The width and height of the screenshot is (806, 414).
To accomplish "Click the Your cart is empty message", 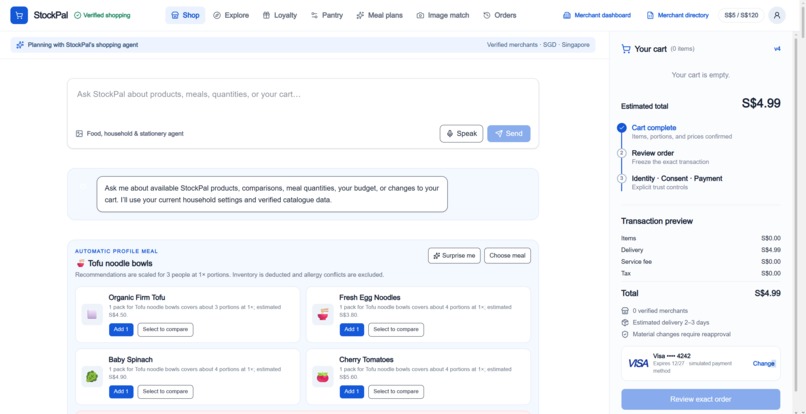I will click(701, 75).
